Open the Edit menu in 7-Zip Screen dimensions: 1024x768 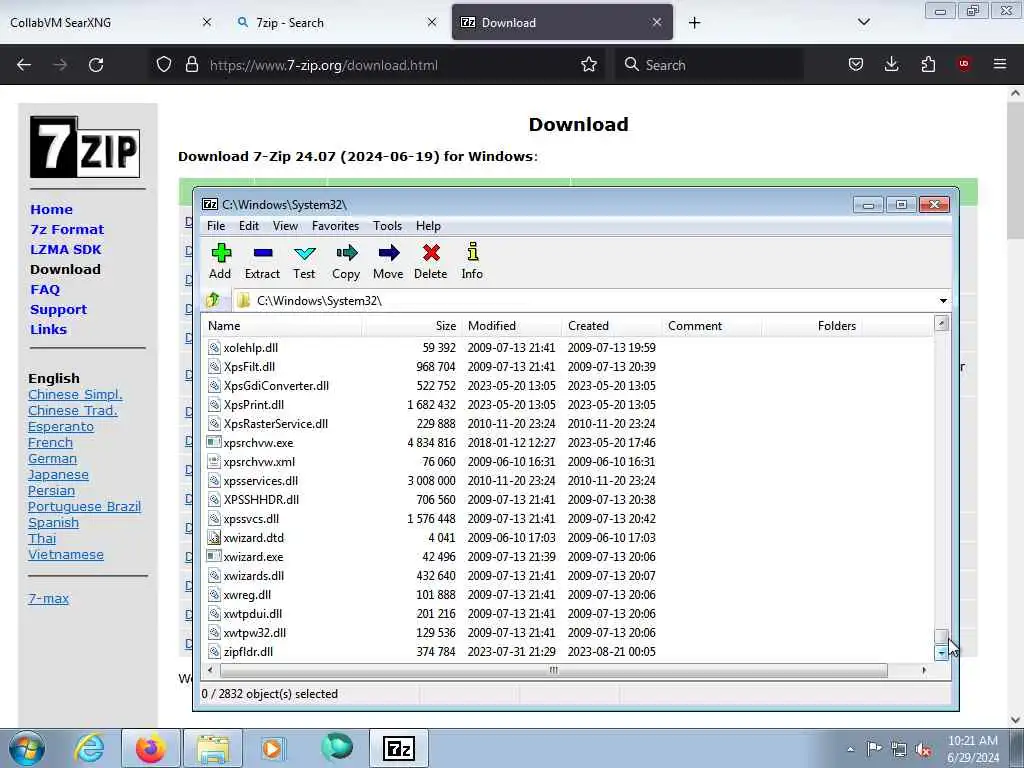coord(249,226)
